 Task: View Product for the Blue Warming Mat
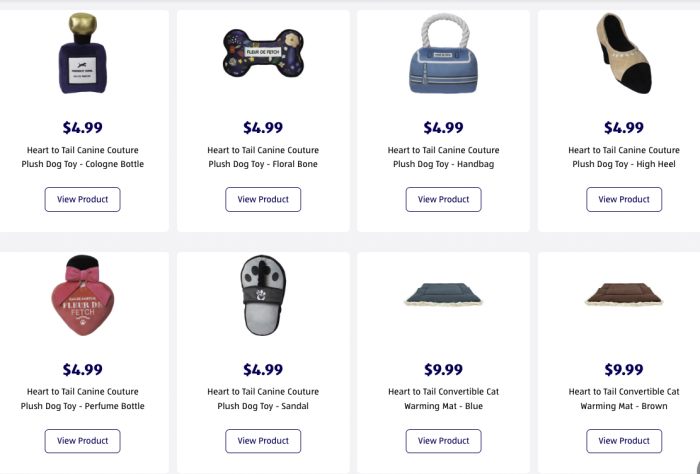point(443,441)
